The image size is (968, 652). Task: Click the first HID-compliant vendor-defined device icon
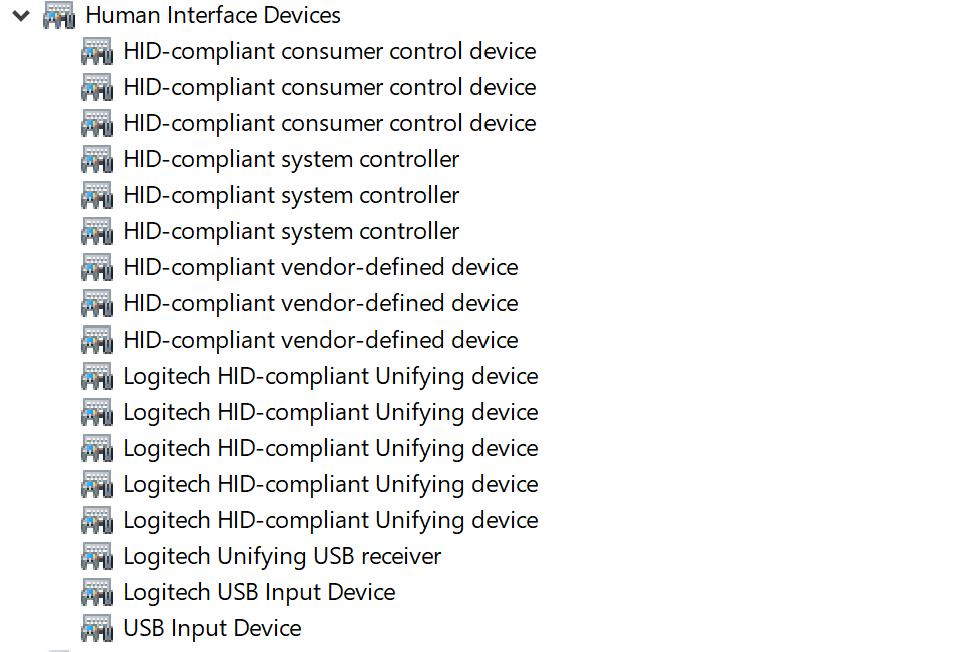[97, 267]
